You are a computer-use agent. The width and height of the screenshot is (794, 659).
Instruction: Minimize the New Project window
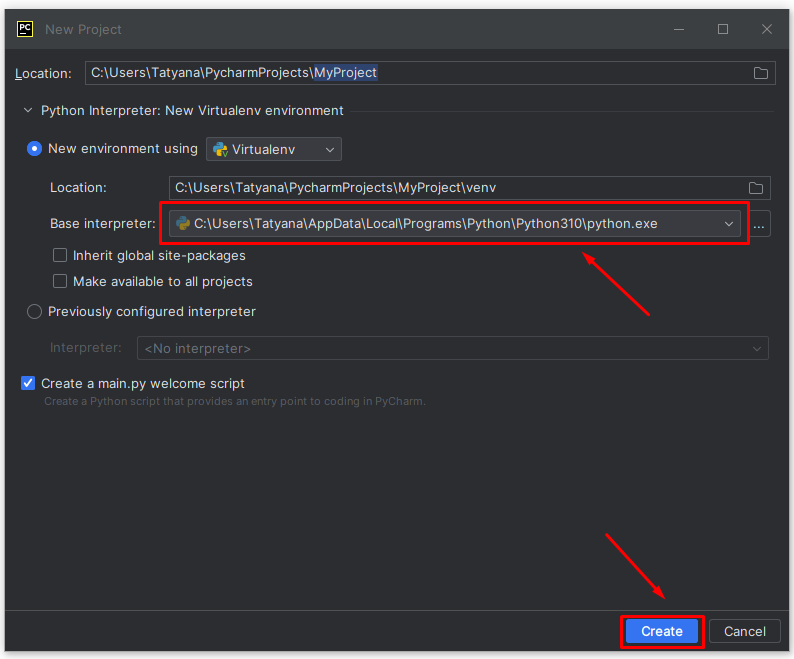click(679, 29)
